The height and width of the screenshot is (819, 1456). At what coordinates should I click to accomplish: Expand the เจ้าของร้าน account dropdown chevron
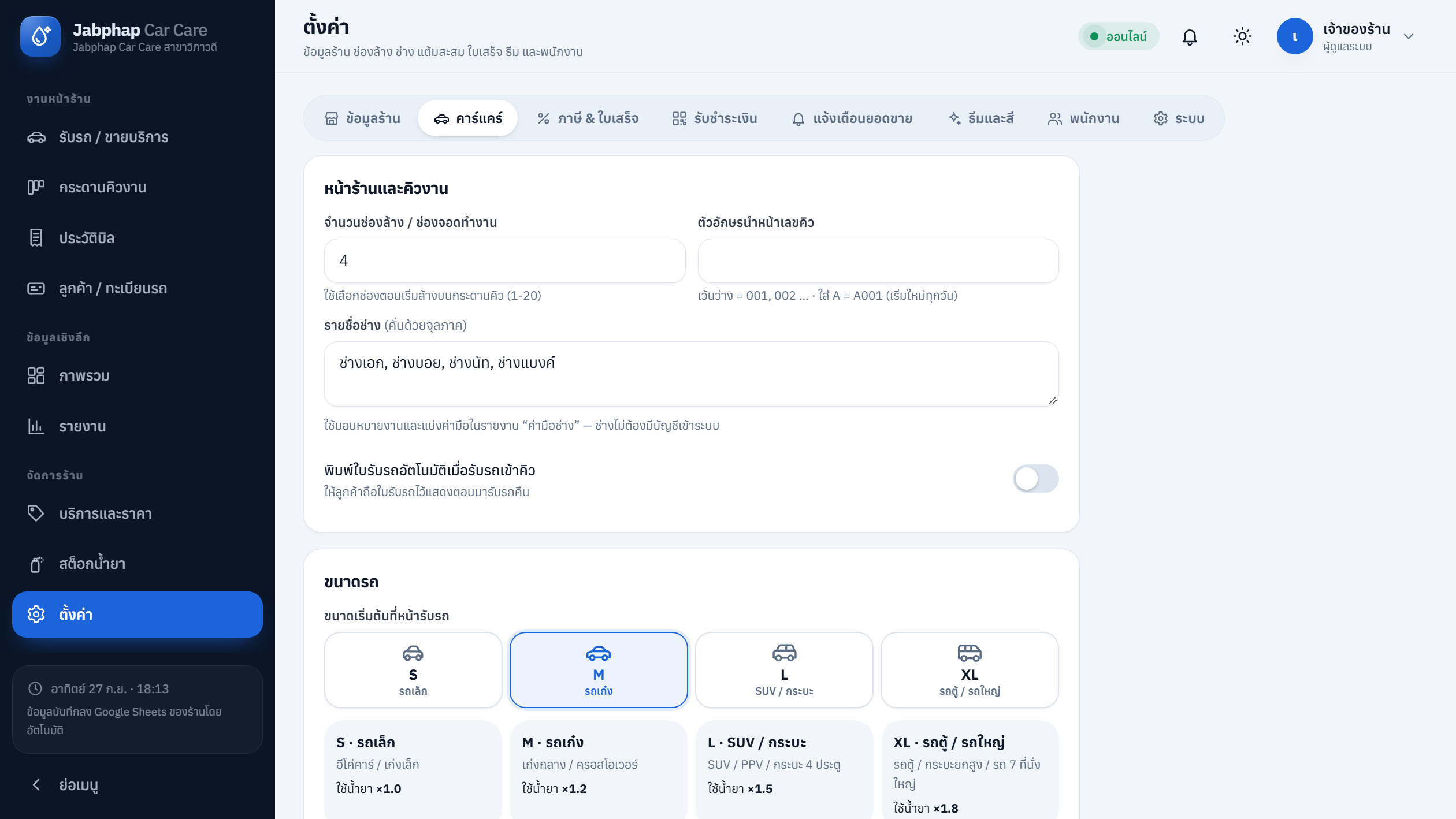coord(1409,36)
